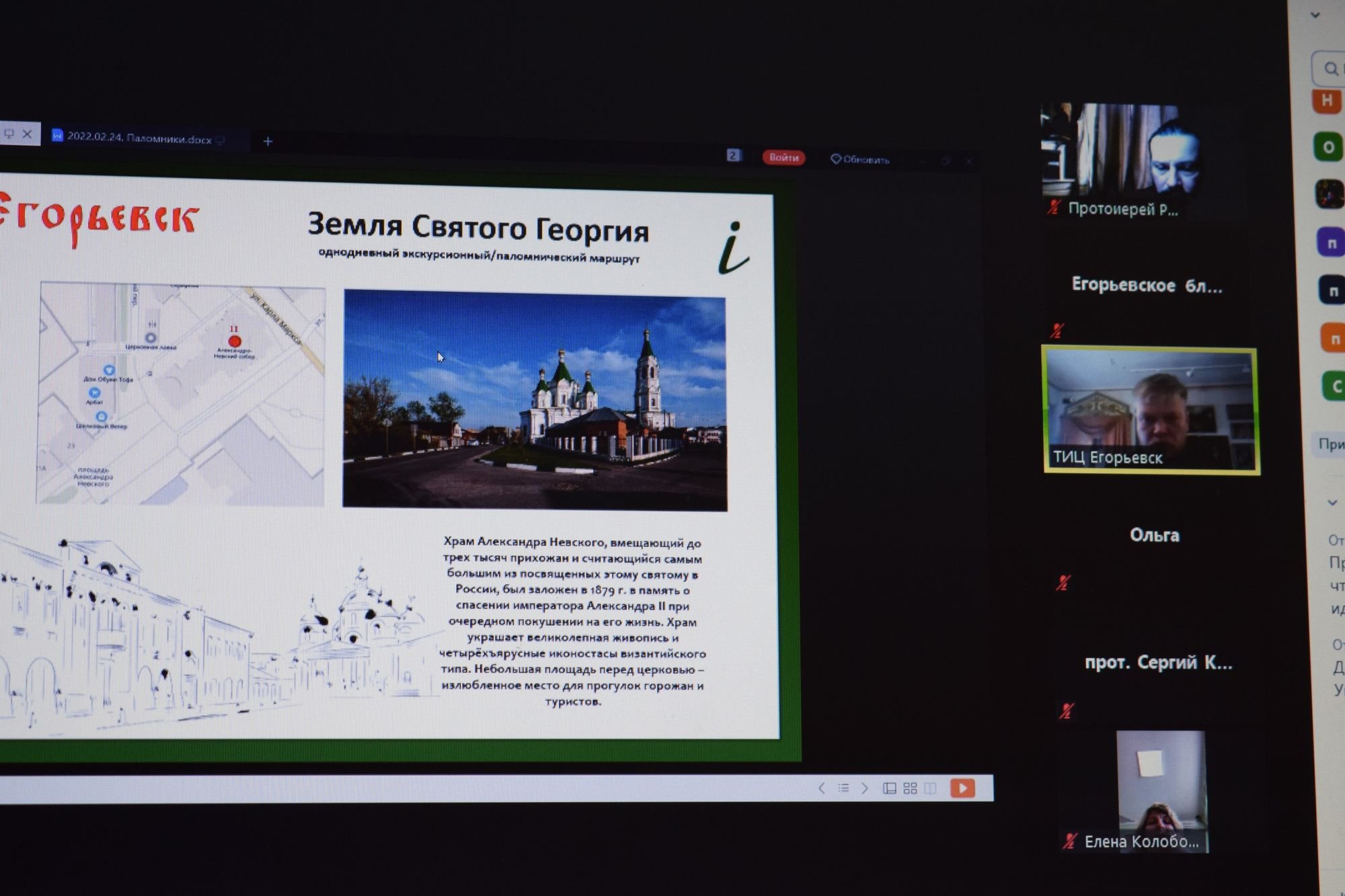This screenshot has height=896, width=1345.
Task: Click the Елена Колобо... participant video tile
Action: [x=1161, y=790]
